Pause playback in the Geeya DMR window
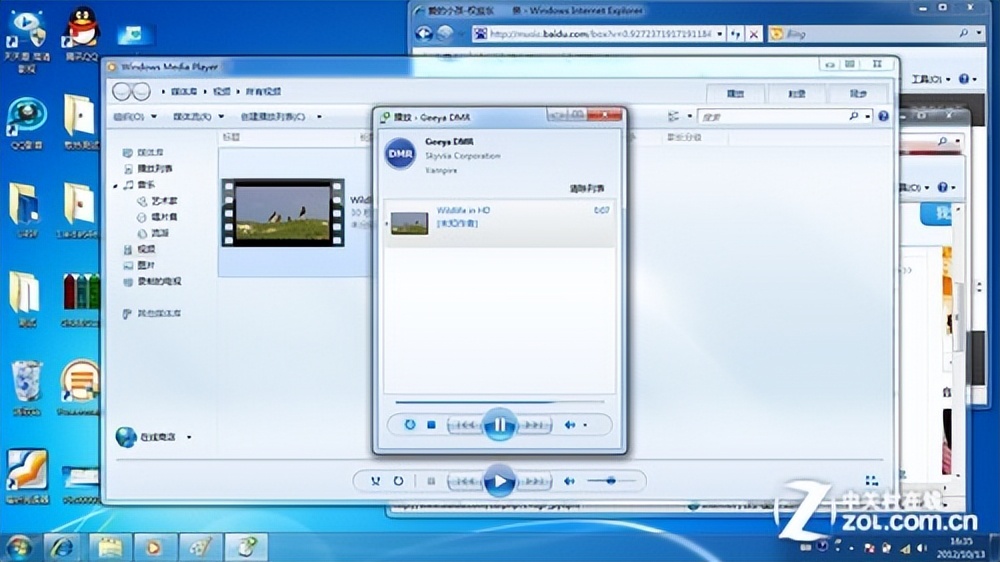Screen dimensions: 1000x562 (499, 425)
